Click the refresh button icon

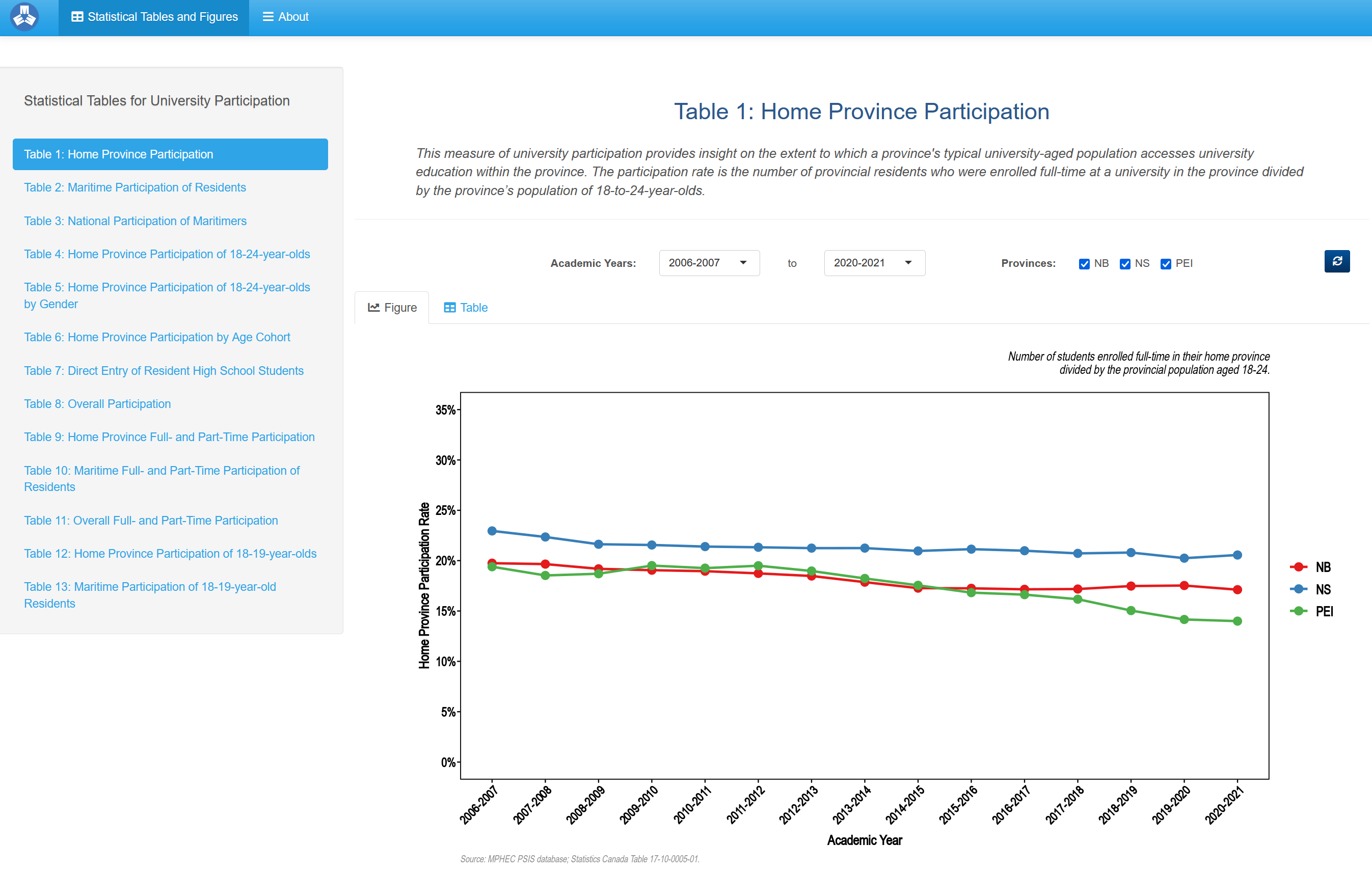point(1337,261)
